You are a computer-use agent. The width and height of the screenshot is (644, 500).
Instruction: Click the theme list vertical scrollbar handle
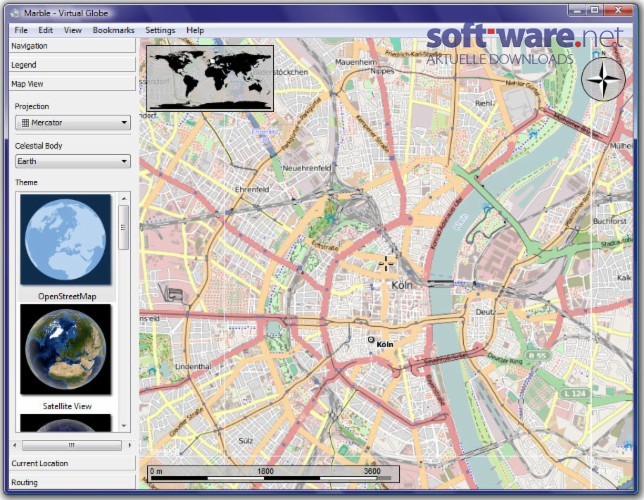click(124, 227)
